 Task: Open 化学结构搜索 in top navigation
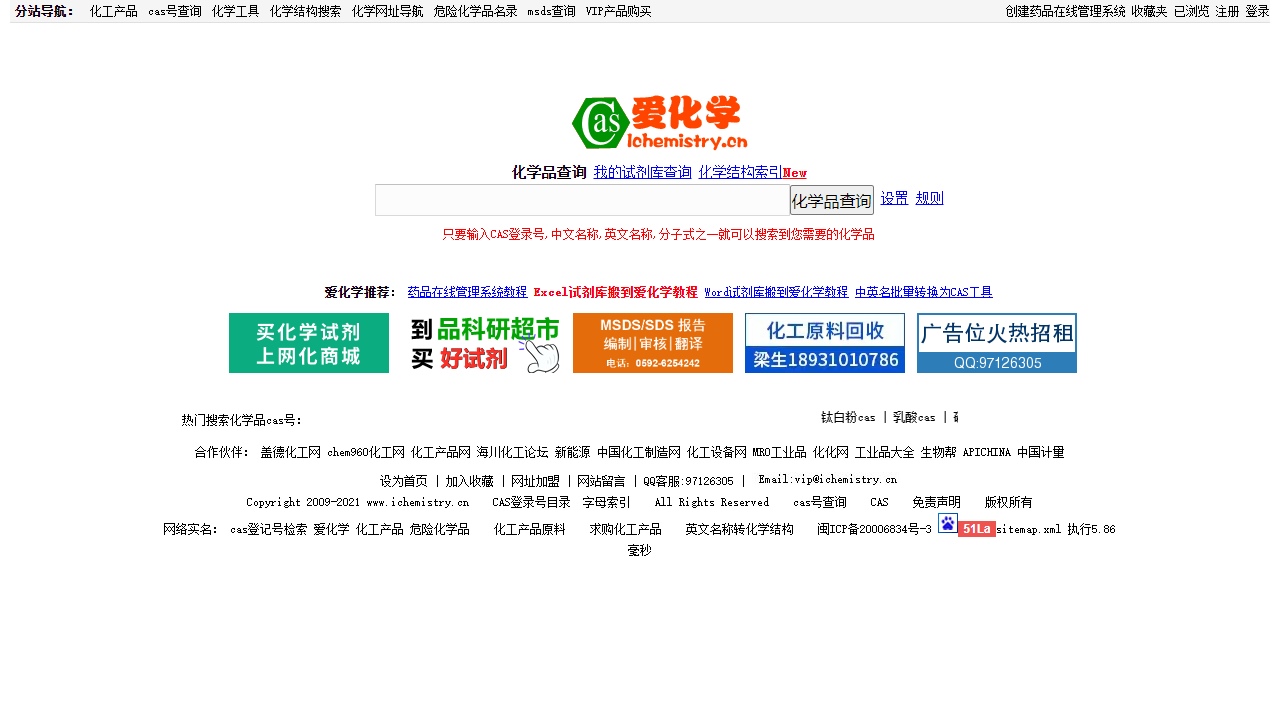(x=306, y=12)
